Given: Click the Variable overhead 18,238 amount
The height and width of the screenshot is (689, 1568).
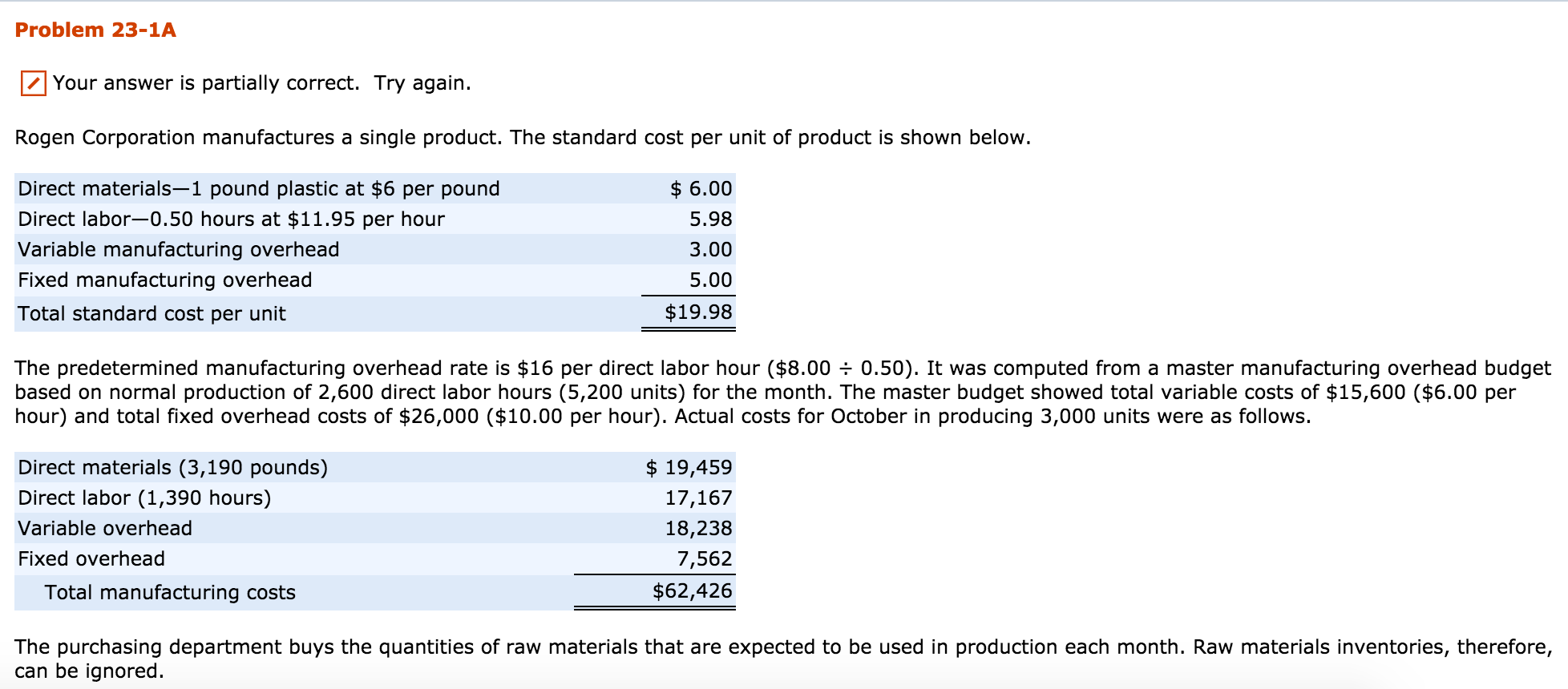Looking at the screenshot, I should point(698,529).
